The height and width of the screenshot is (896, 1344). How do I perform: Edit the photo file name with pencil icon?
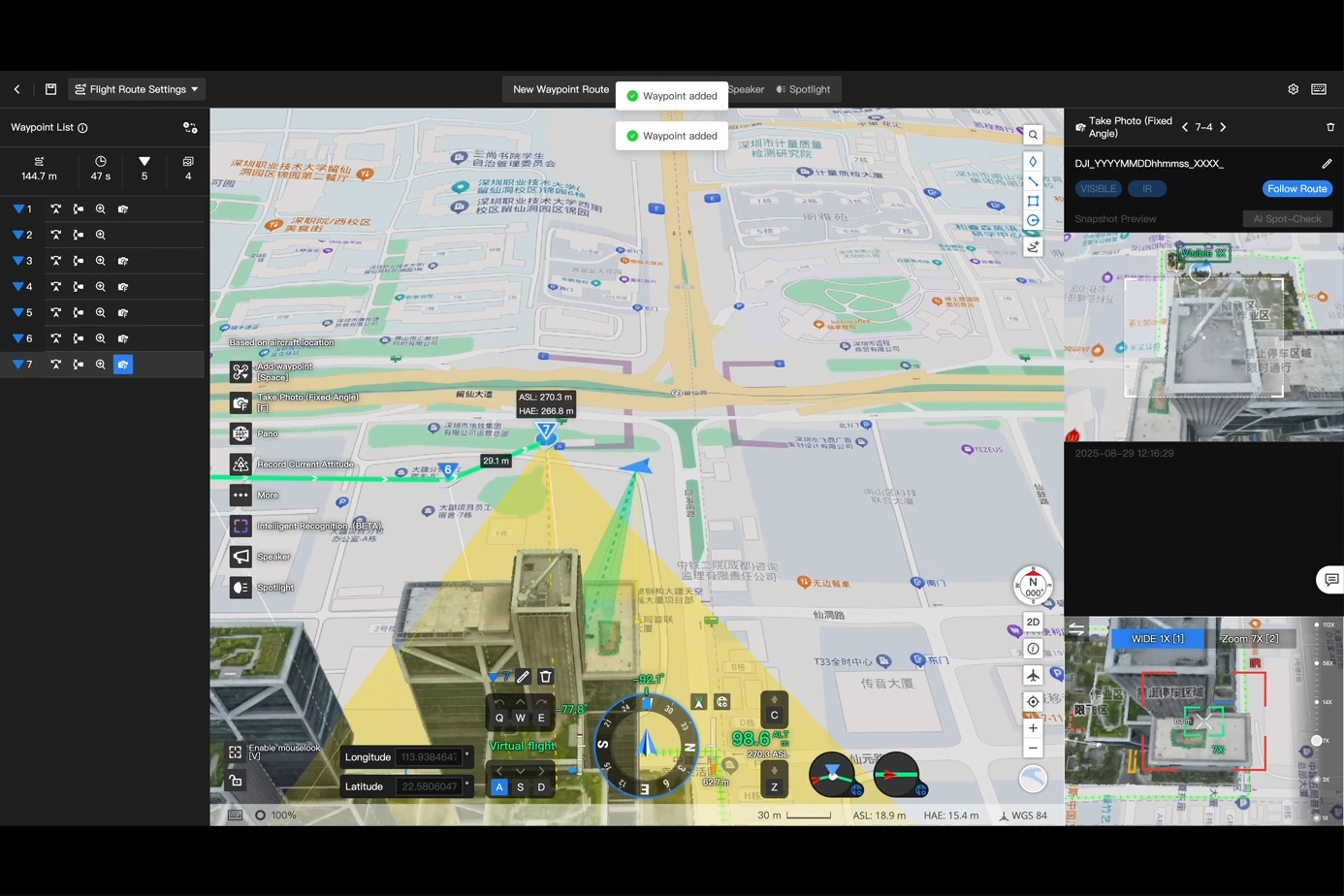point(1326,164)
